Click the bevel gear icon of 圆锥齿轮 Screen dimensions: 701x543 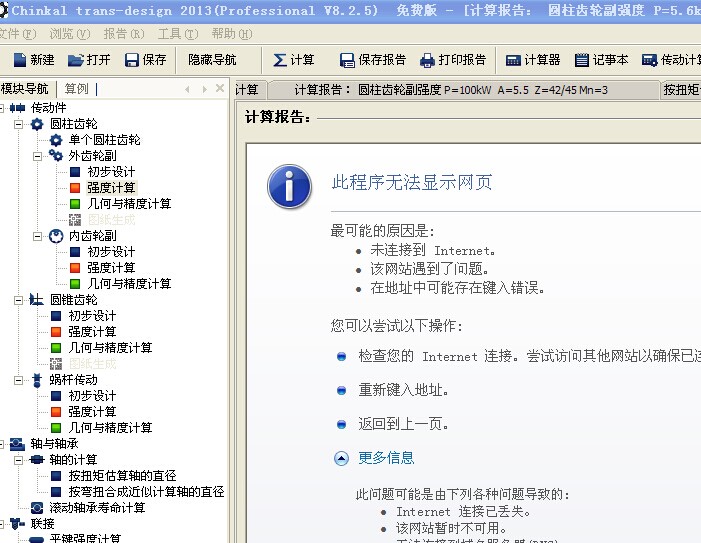(36, 299)
